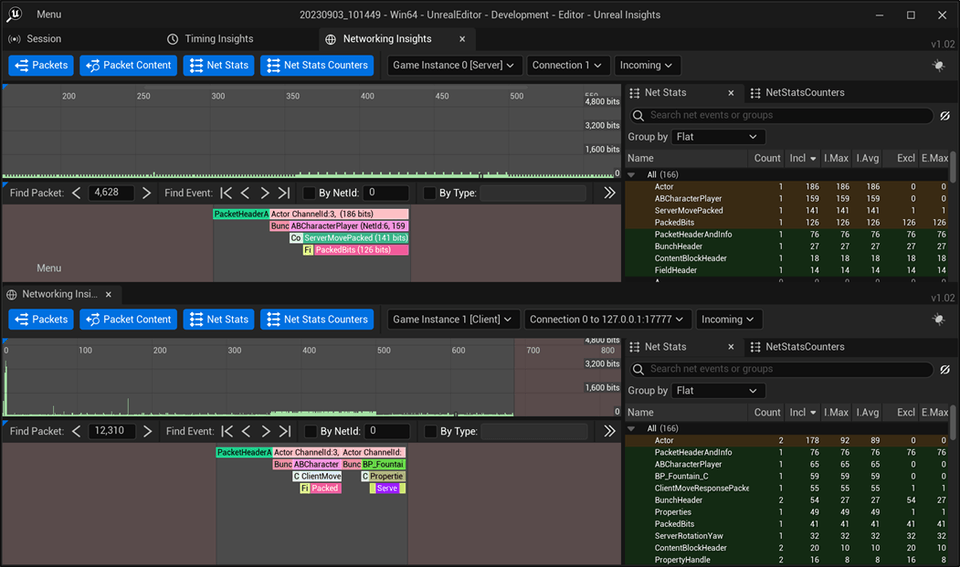Screen dimensions: 960x567
Task: Click the Unreal Engine logo in title bar
Action: [x=15, y=15]
